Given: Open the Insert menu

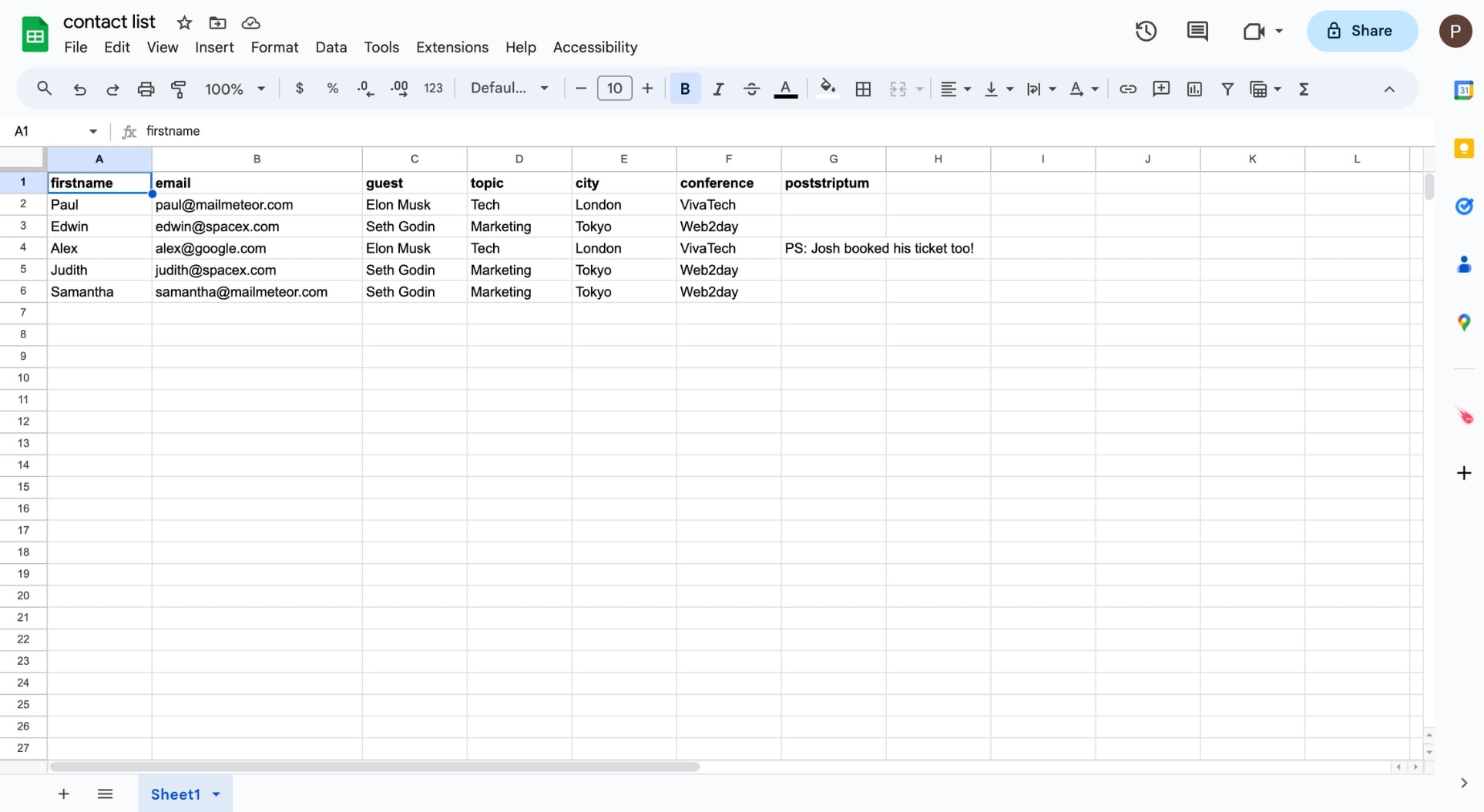Looking at the screenshot, I should [214, 47].
